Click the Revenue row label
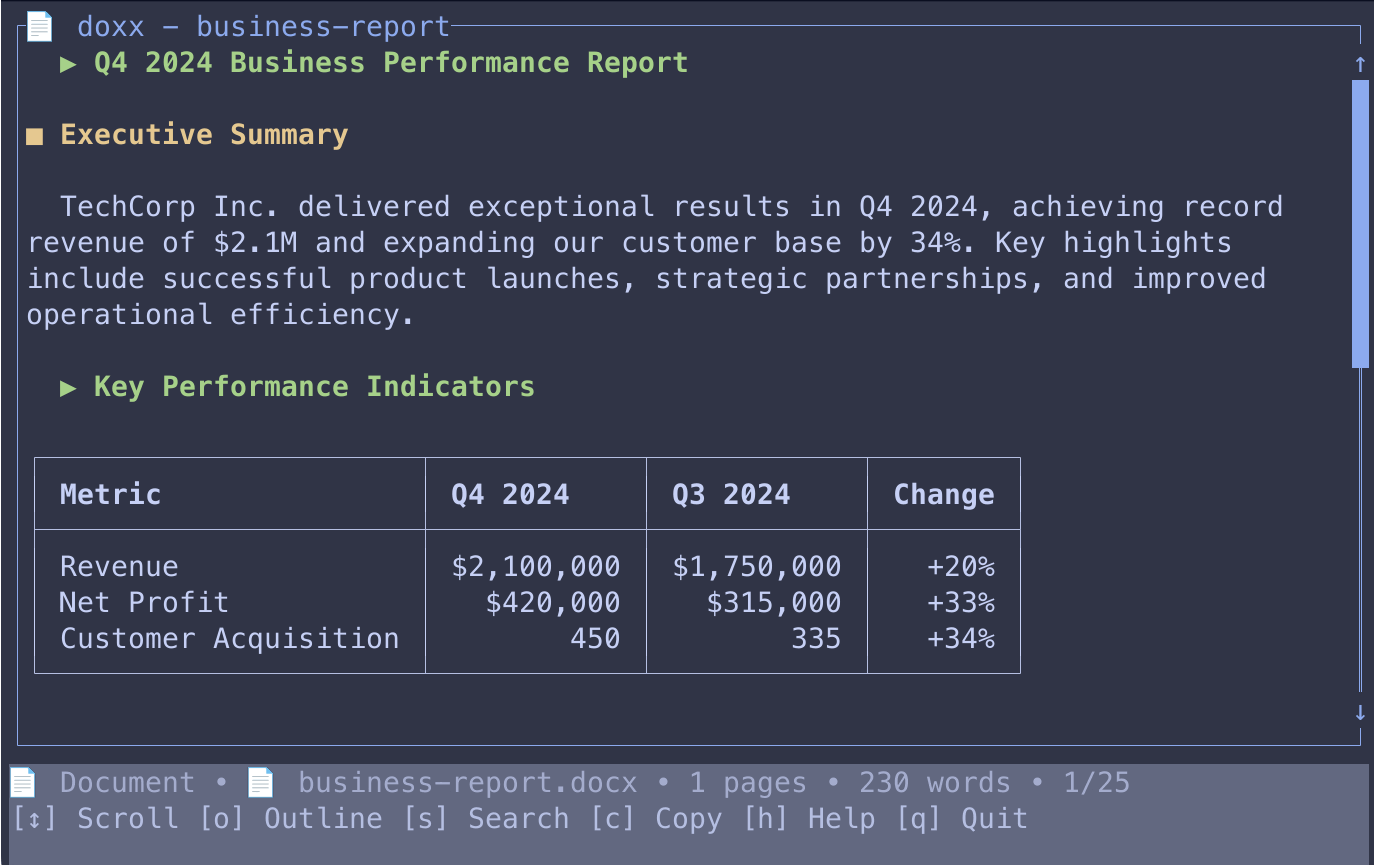 click(x=119, y=567)
